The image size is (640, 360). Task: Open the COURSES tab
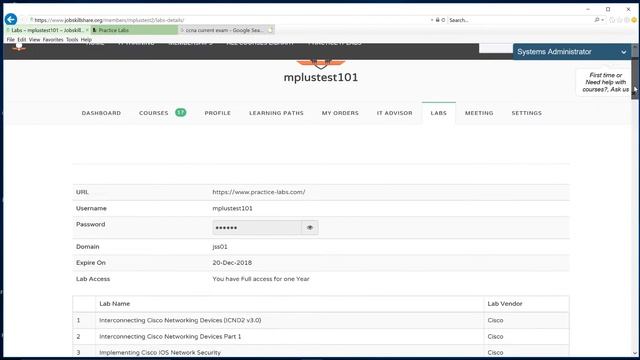coord(153,113)
